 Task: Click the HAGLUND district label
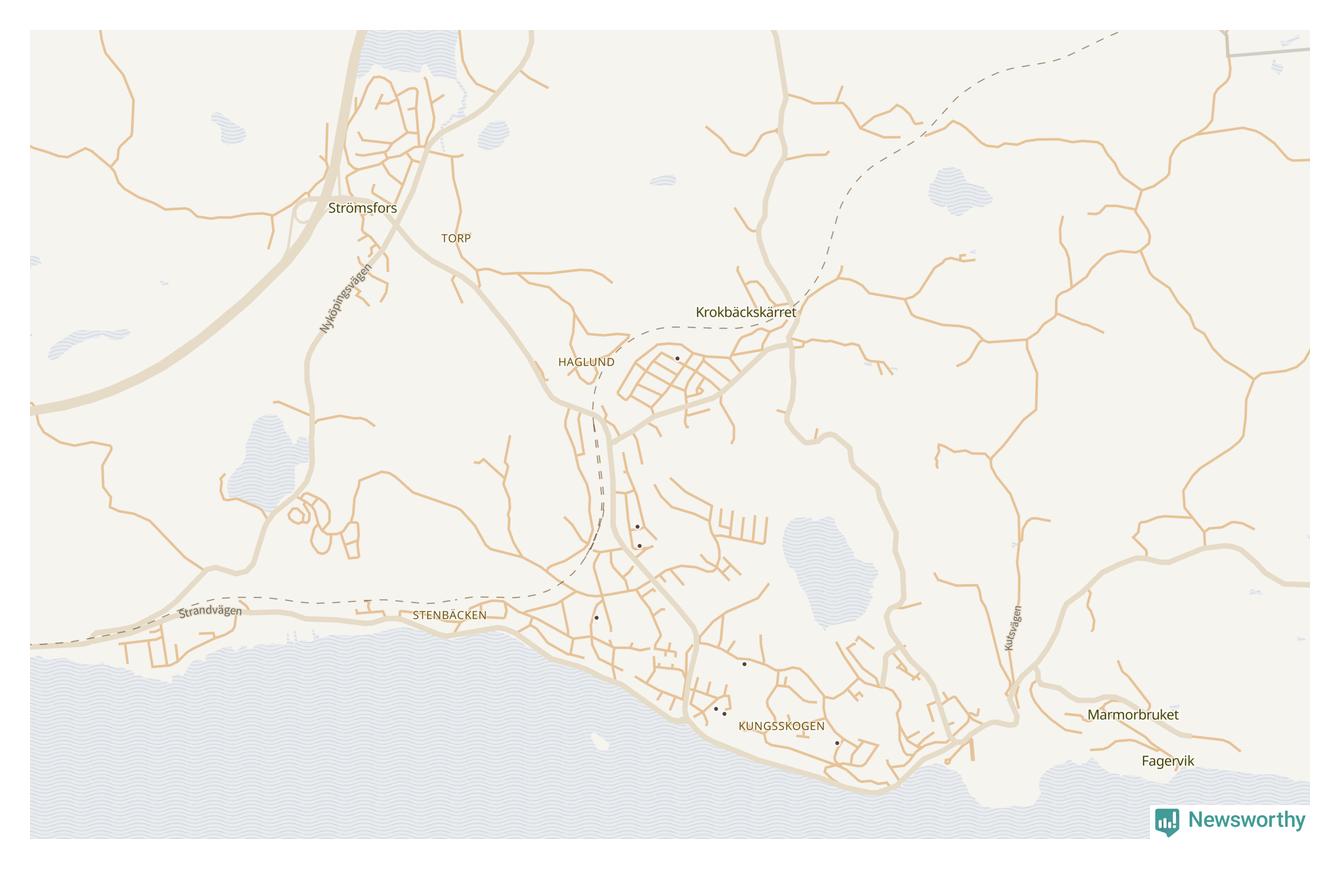586,362
